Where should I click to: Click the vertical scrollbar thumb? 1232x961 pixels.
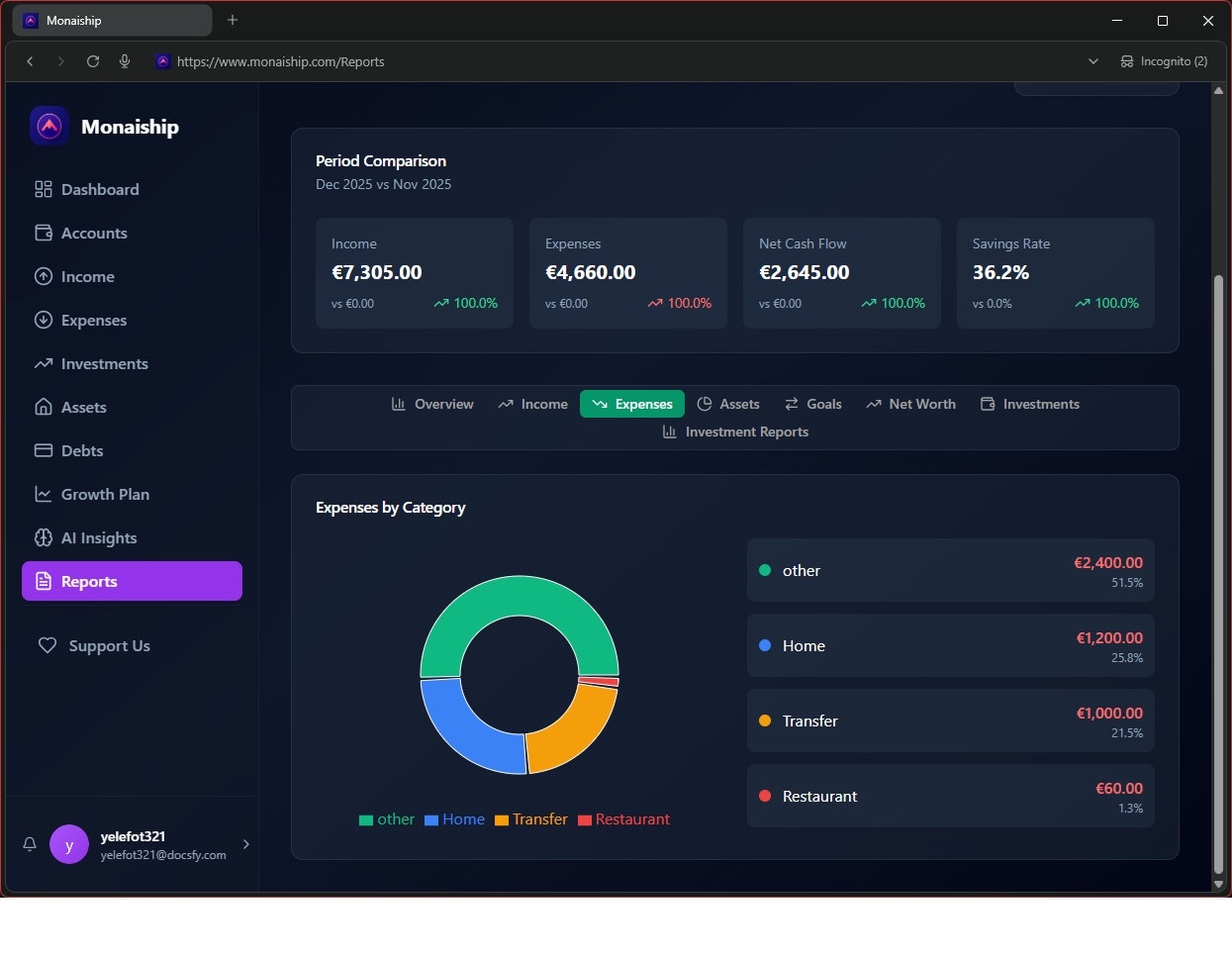coord(1218,574)
